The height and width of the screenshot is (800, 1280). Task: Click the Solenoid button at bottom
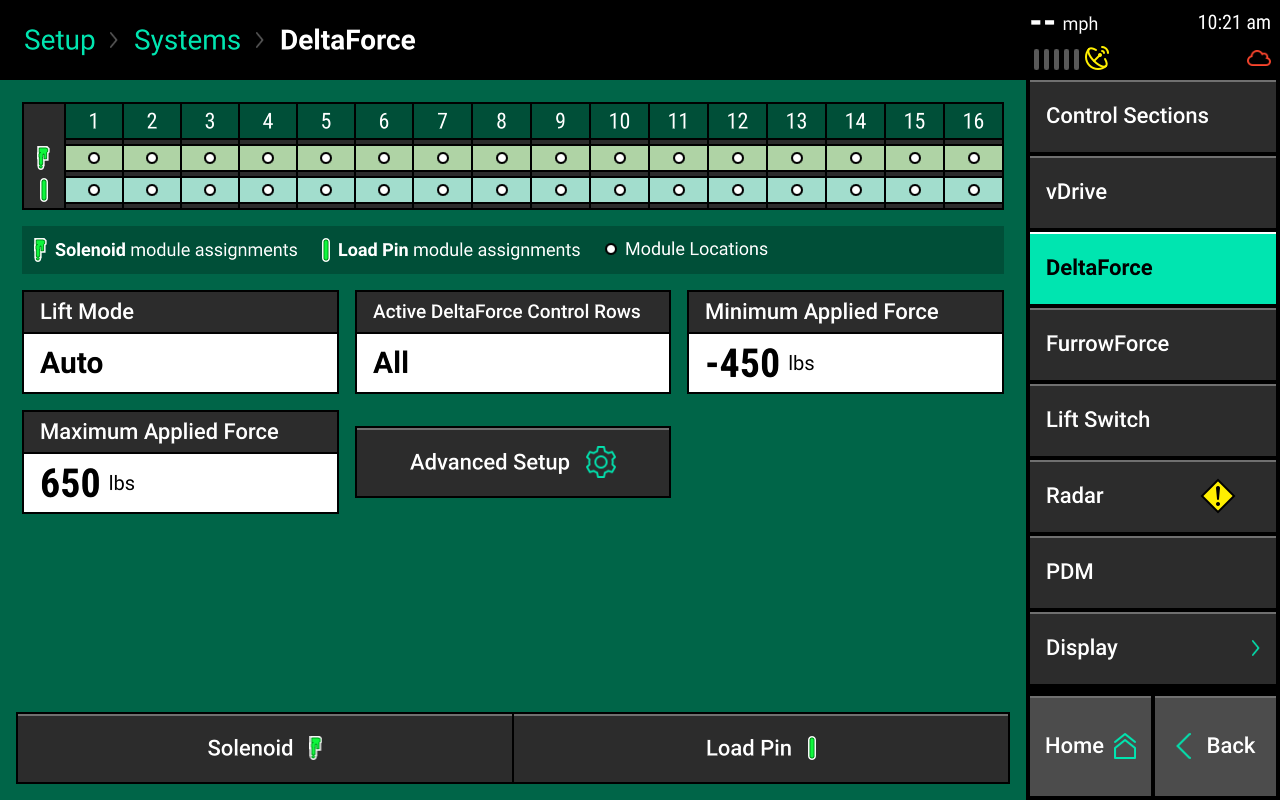[265, 748]
